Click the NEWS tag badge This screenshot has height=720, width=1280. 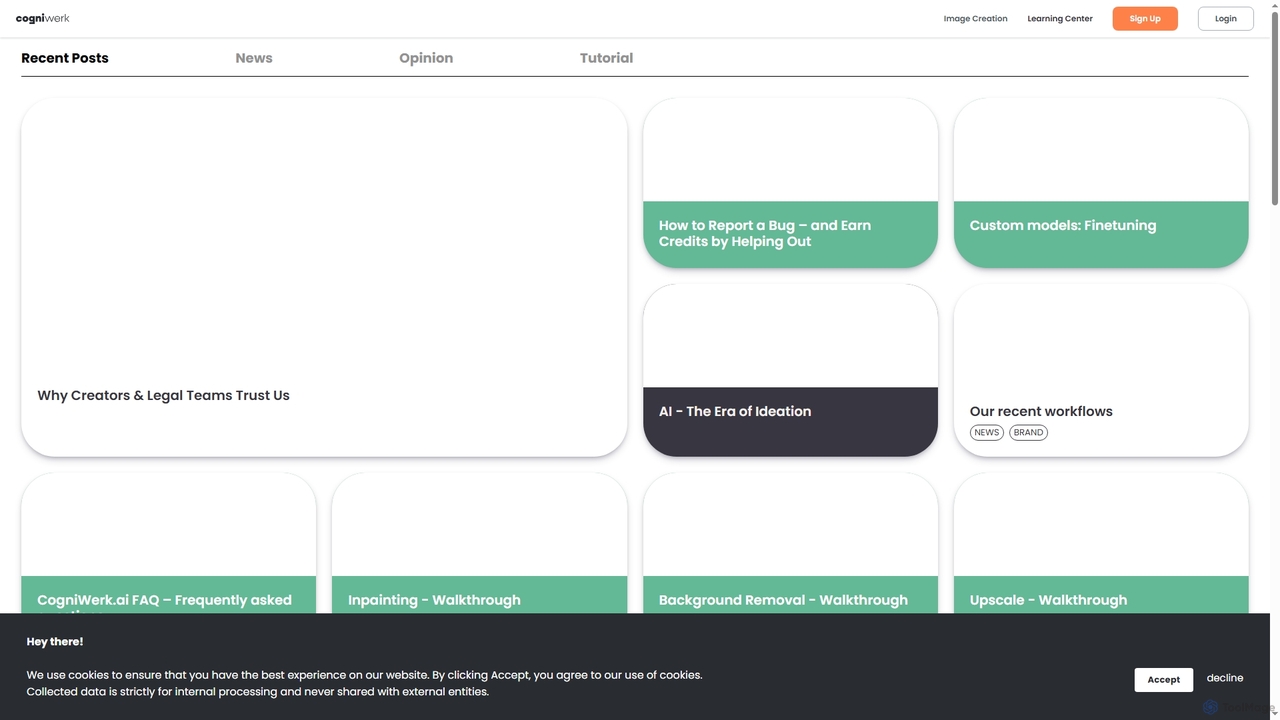coord(987,432)
